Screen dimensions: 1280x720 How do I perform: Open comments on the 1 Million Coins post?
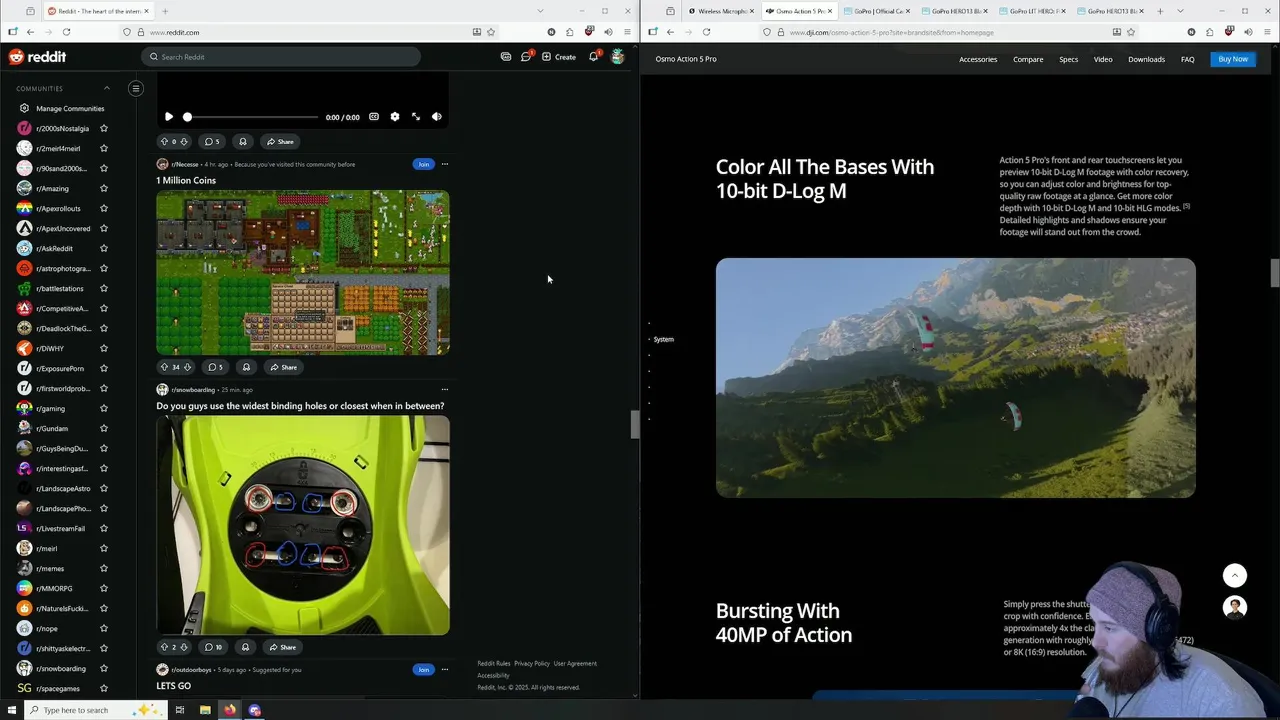(215, 367)
